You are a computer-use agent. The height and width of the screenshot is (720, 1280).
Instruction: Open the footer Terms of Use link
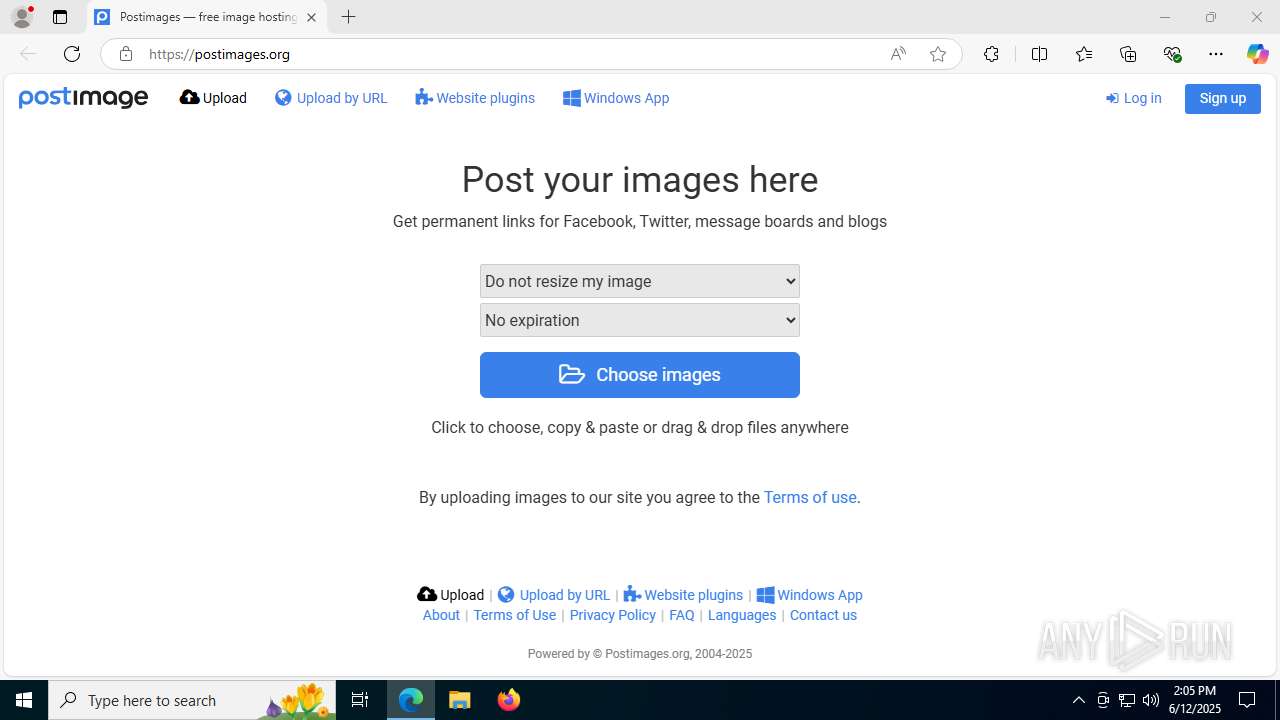pyautogui.click(x=514, y=615)
